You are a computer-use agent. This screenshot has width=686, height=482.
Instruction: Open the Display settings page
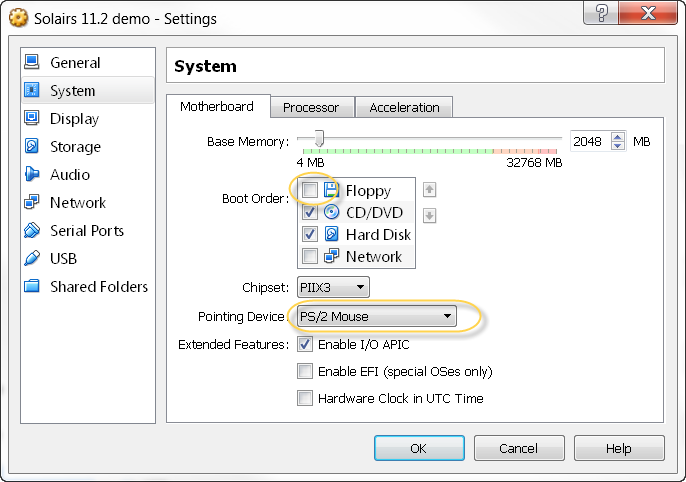point(88,118)
